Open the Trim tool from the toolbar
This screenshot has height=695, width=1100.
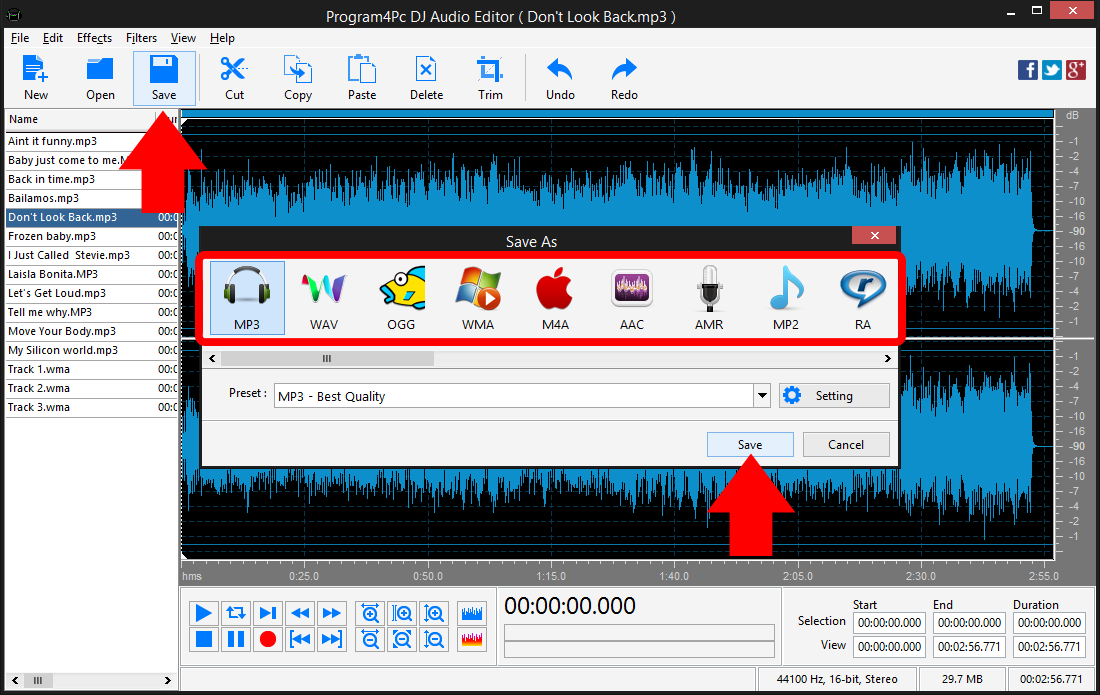coord(490,76)
